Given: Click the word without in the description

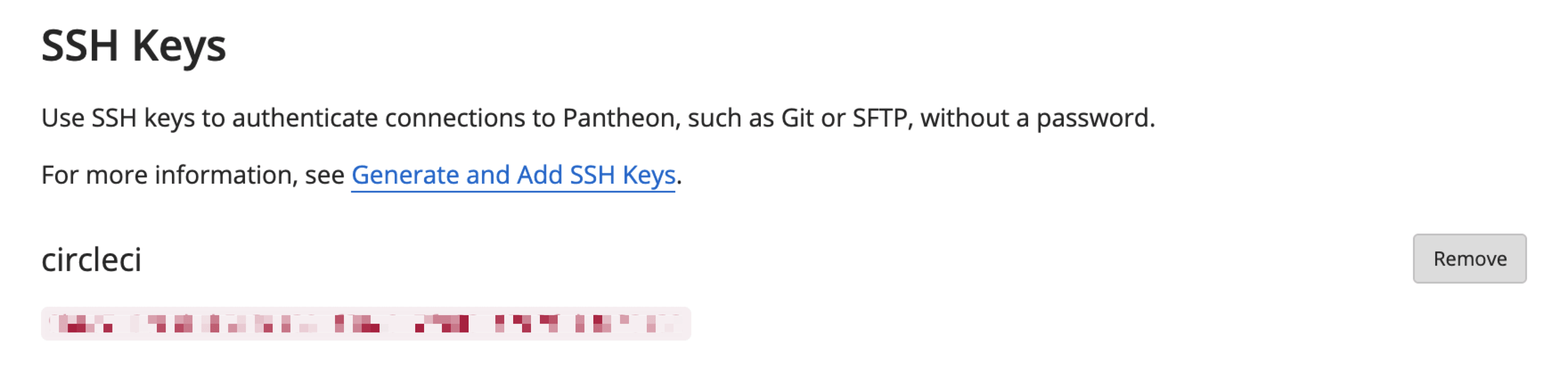Looking at the screenshot, I should (965, 118).
